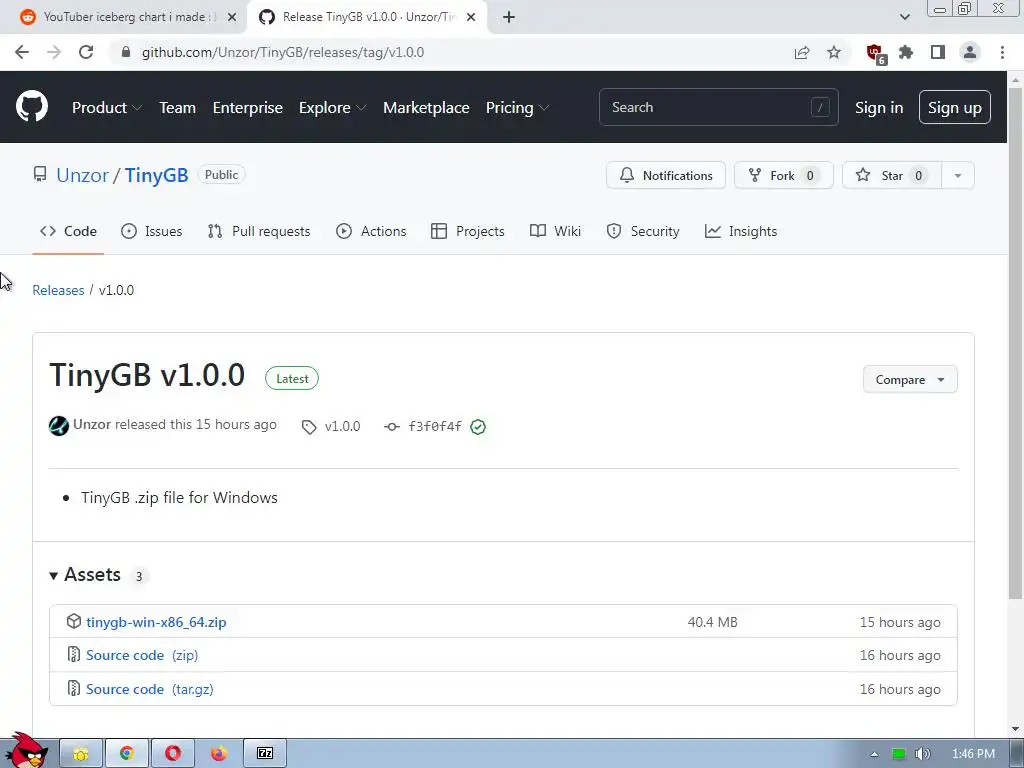Open the Team page
Screen dimensions: 1024x768
pyautogui.click(x=178, y=108)
